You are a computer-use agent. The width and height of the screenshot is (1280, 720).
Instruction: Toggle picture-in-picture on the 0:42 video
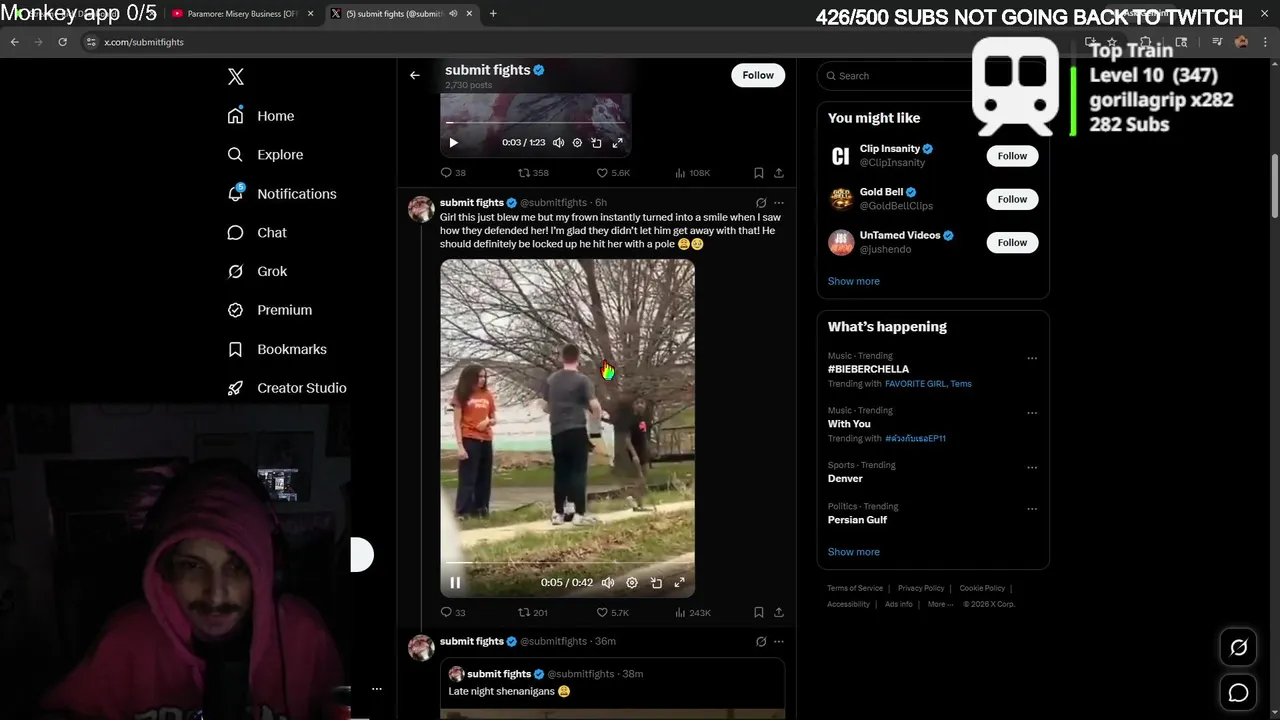point(656,582)
